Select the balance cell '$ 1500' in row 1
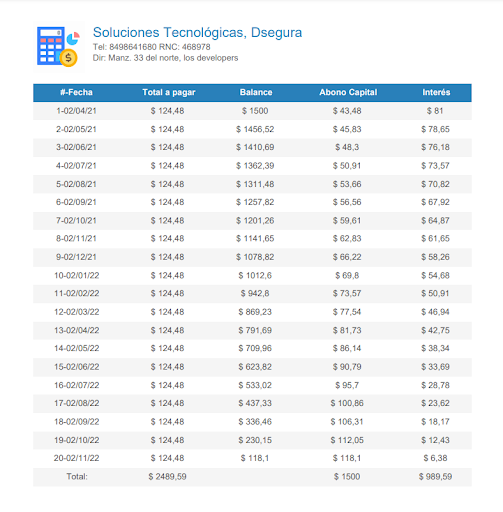This screenshot has height=512, width=503. pos(255,111)
